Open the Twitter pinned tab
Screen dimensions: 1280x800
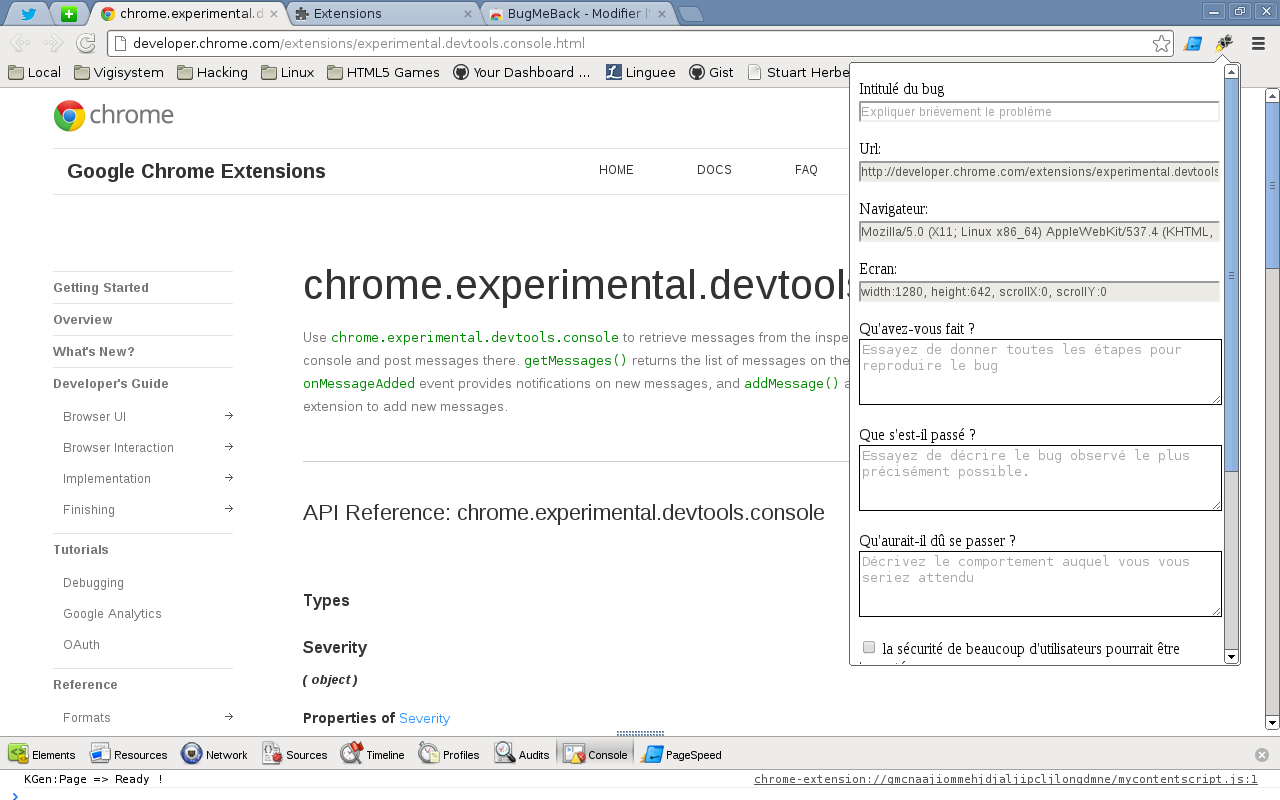pyautogui.click(x=29, y=14)
